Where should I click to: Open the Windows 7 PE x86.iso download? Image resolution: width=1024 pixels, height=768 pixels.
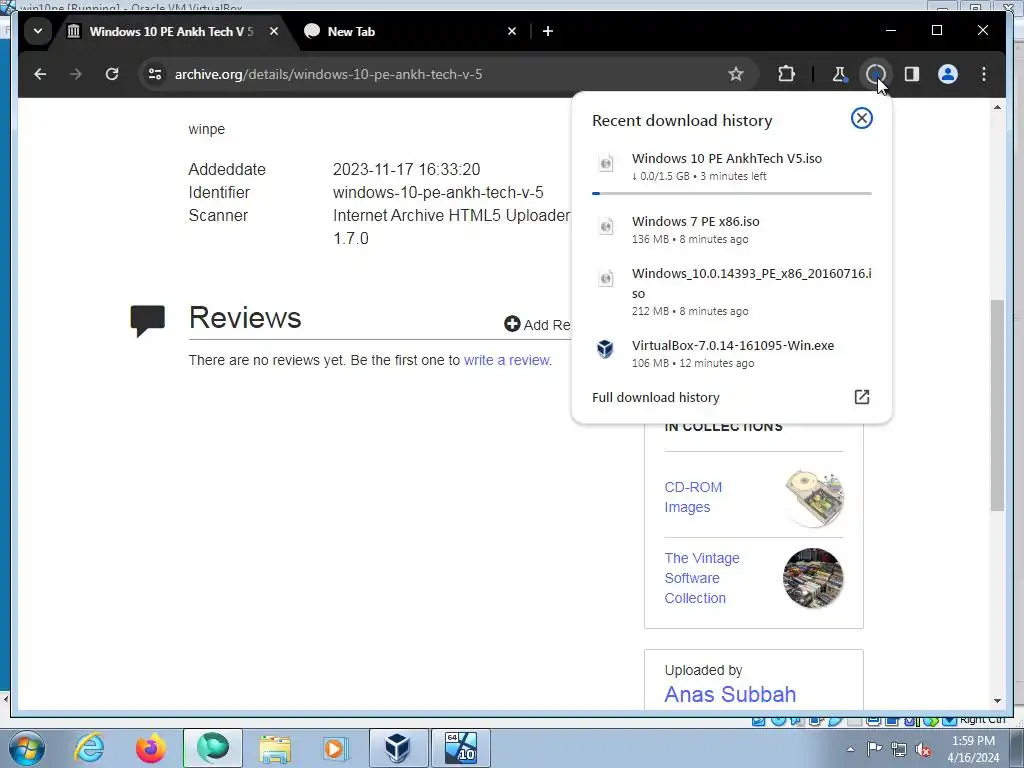click(731, 229)
